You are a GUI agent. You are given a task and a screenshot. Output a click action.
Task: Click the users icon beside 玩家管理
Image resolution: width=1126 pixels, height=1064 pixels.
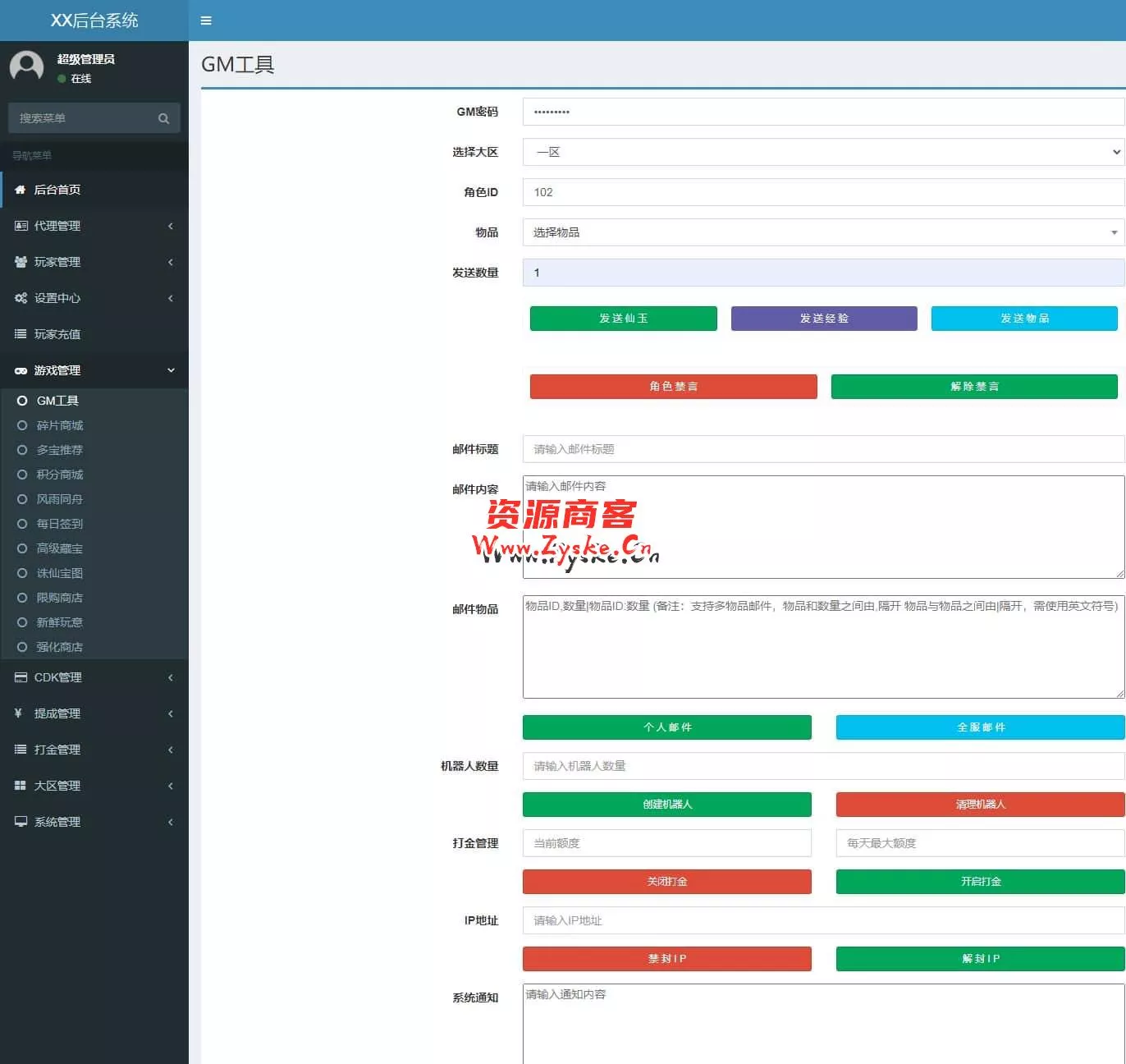tap(21, 262)
